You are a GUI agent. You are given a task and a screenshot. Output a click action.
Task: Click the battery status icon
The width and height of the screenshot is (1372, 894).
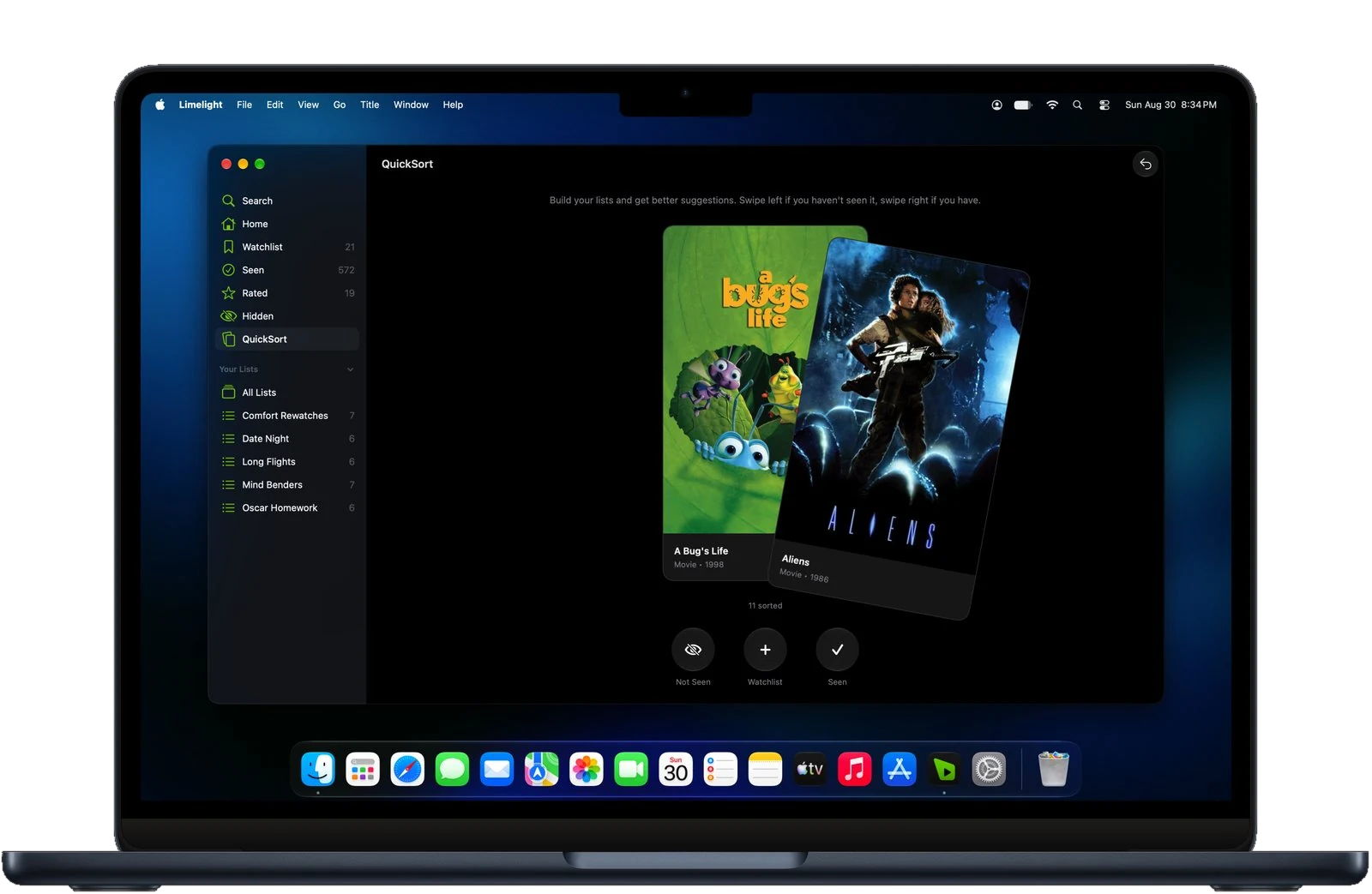pos(1023,105)
